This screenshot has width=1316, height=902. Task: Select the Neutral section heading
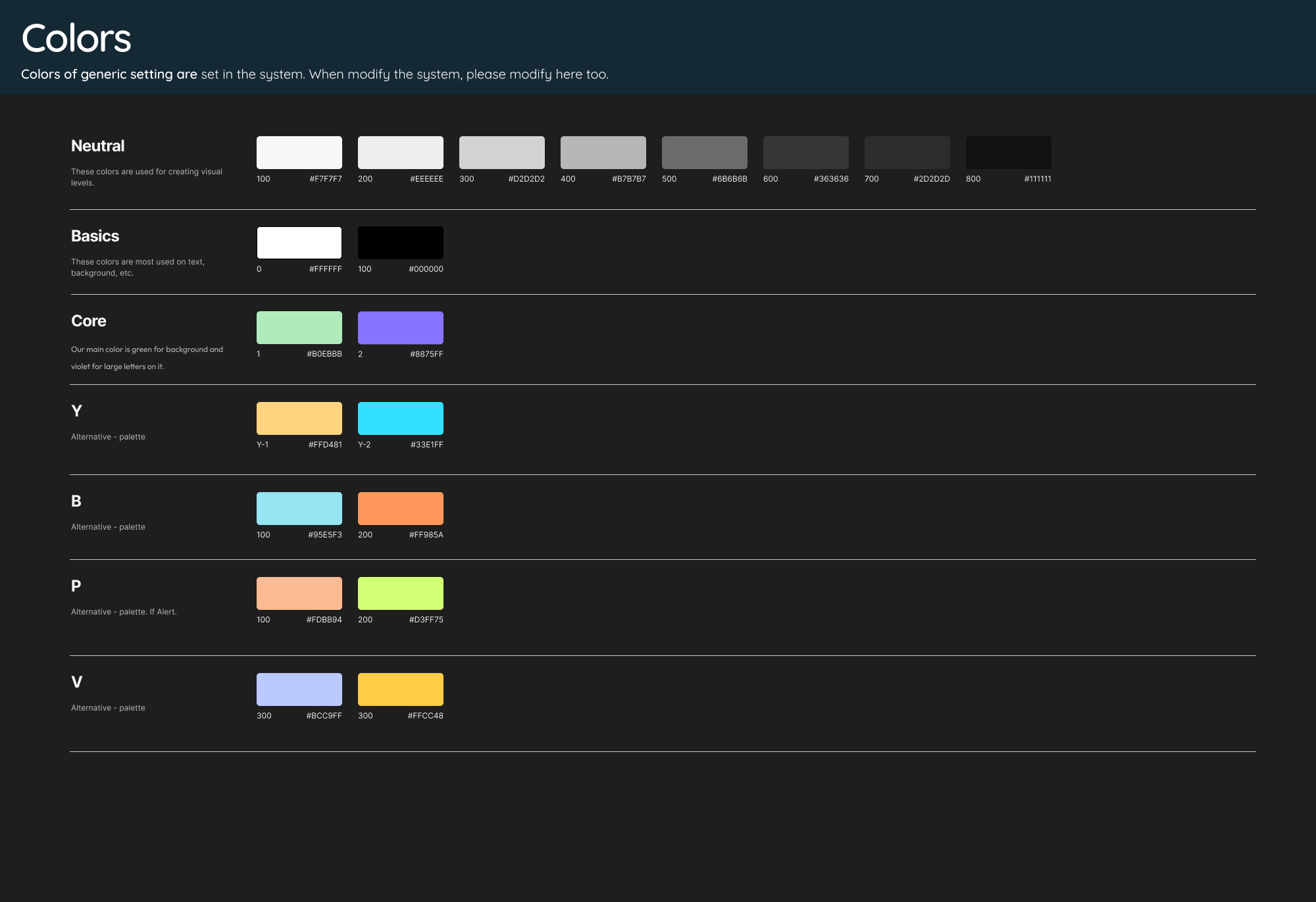pos(97,146)
